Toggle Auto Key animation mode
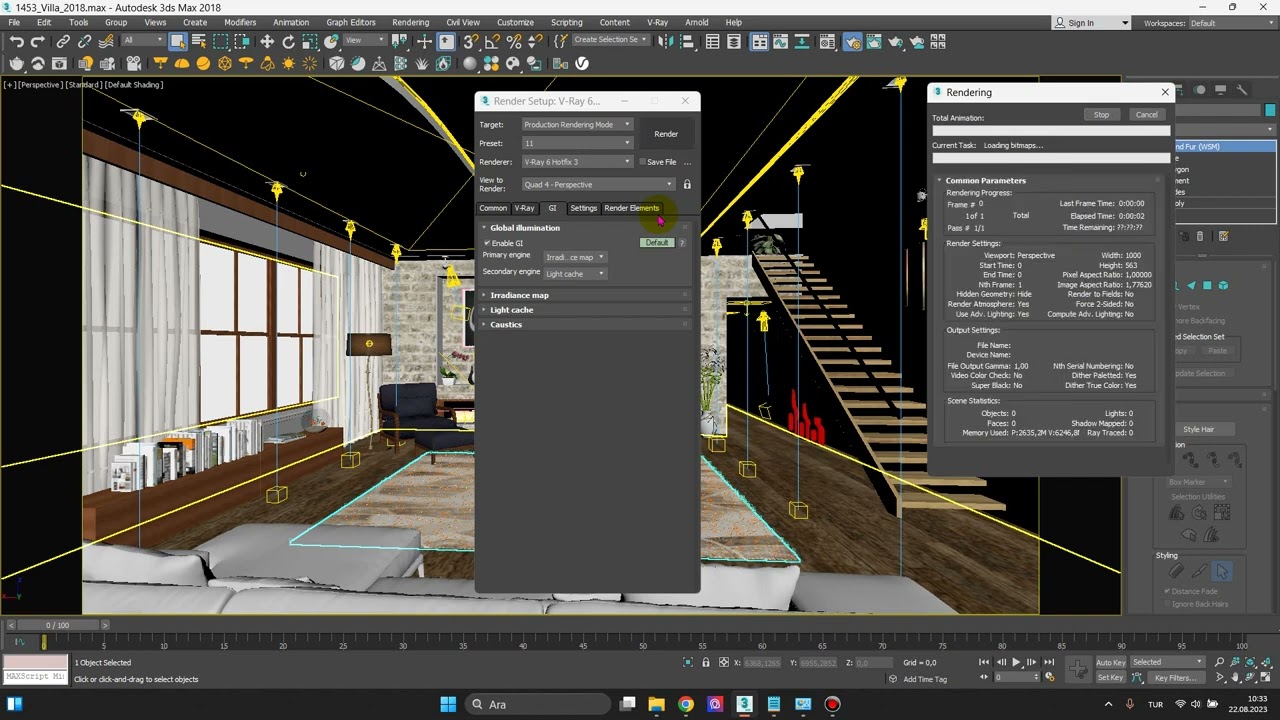1280x720 pixels. point(1111,662)
